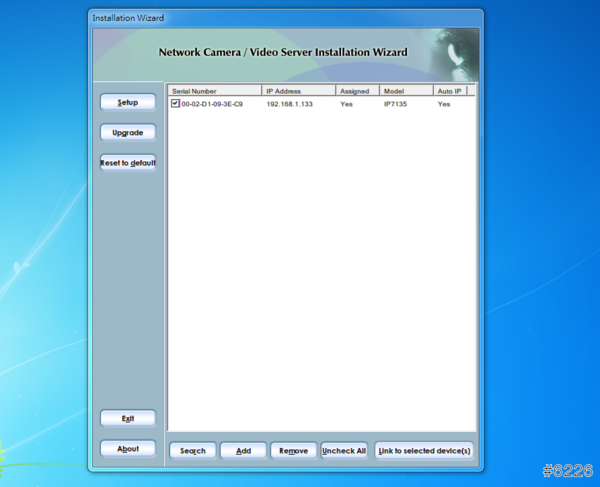Sort by IP Address column header
The width and height of the screenshot is (600, 487).
pyautogui.click(x=298, y=91)
